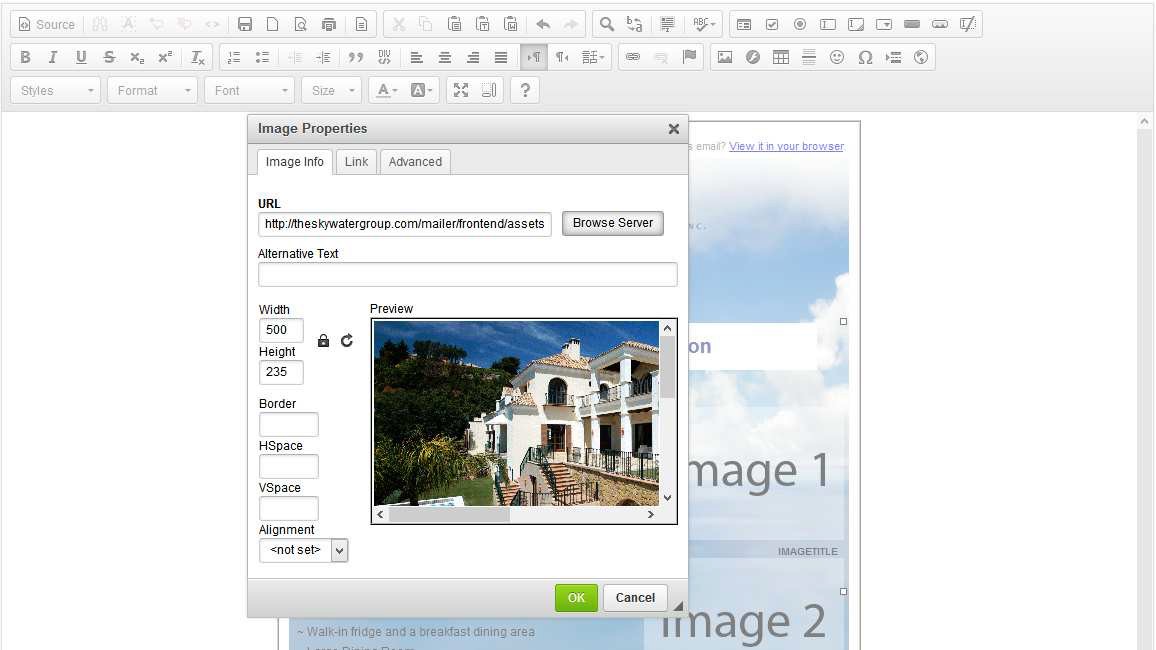Insert a Special Character (omega)

pos(865,57)
